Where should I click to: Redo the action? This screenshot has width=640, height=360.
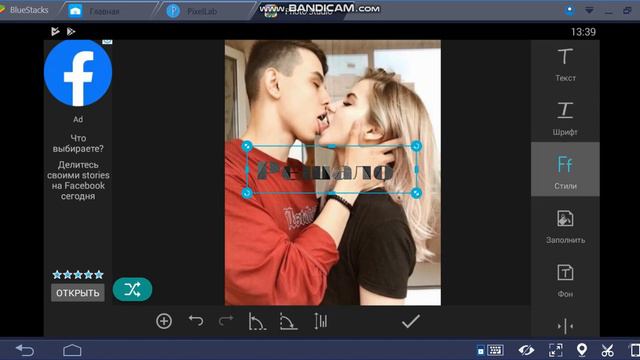[226, 321]
